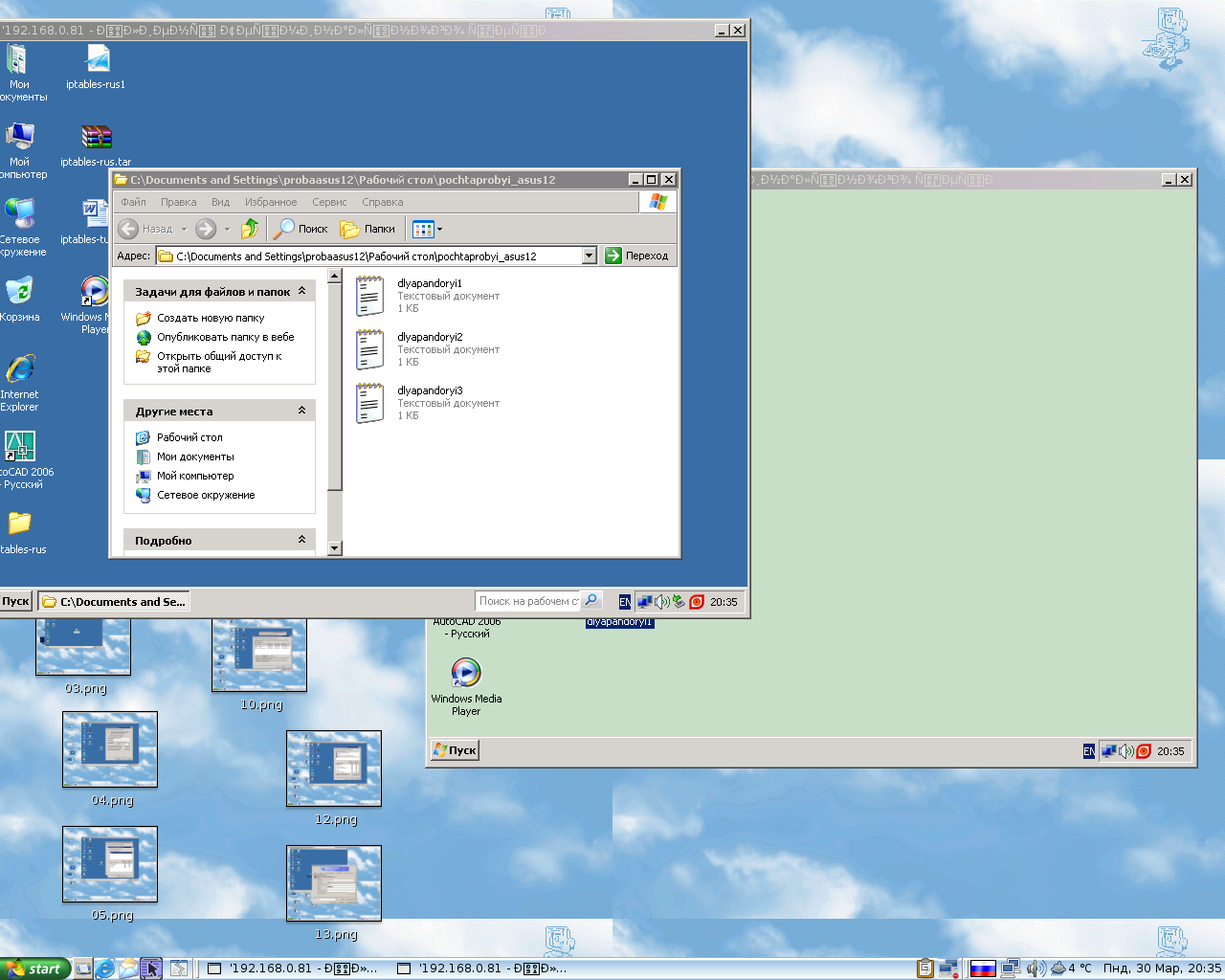Click the Go (Переход) button
The width and height of the screenshot is (1225, 980).
637,256
